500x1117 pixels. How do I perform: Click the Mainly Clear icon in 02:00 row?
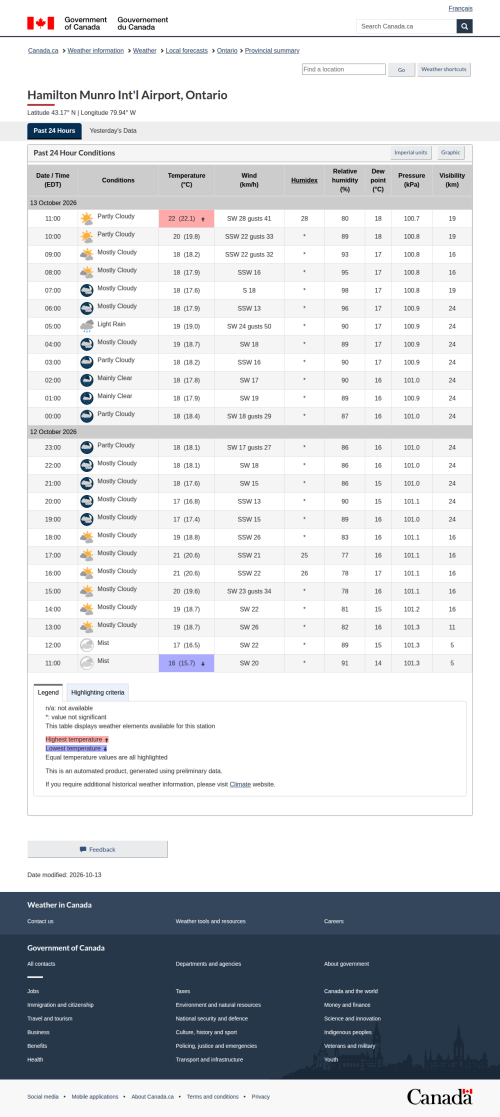coord(86,380)
